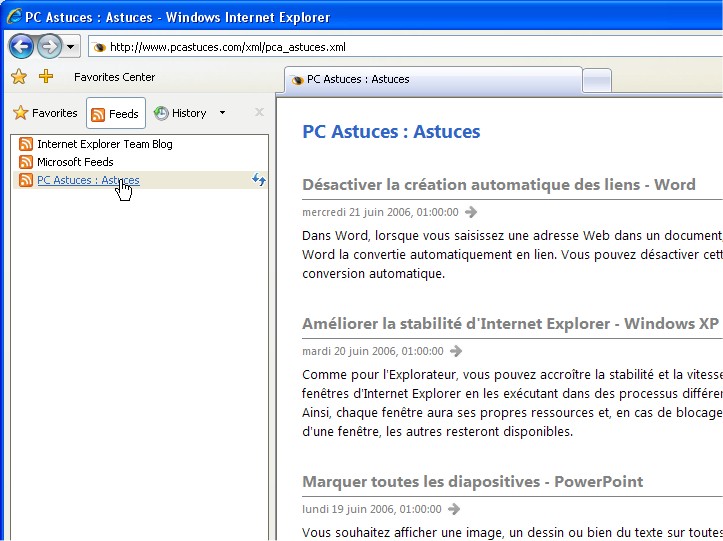Switch to the Favorites panel button
The height and width of the screenshot is (541, 723).
tap(45, 113)
